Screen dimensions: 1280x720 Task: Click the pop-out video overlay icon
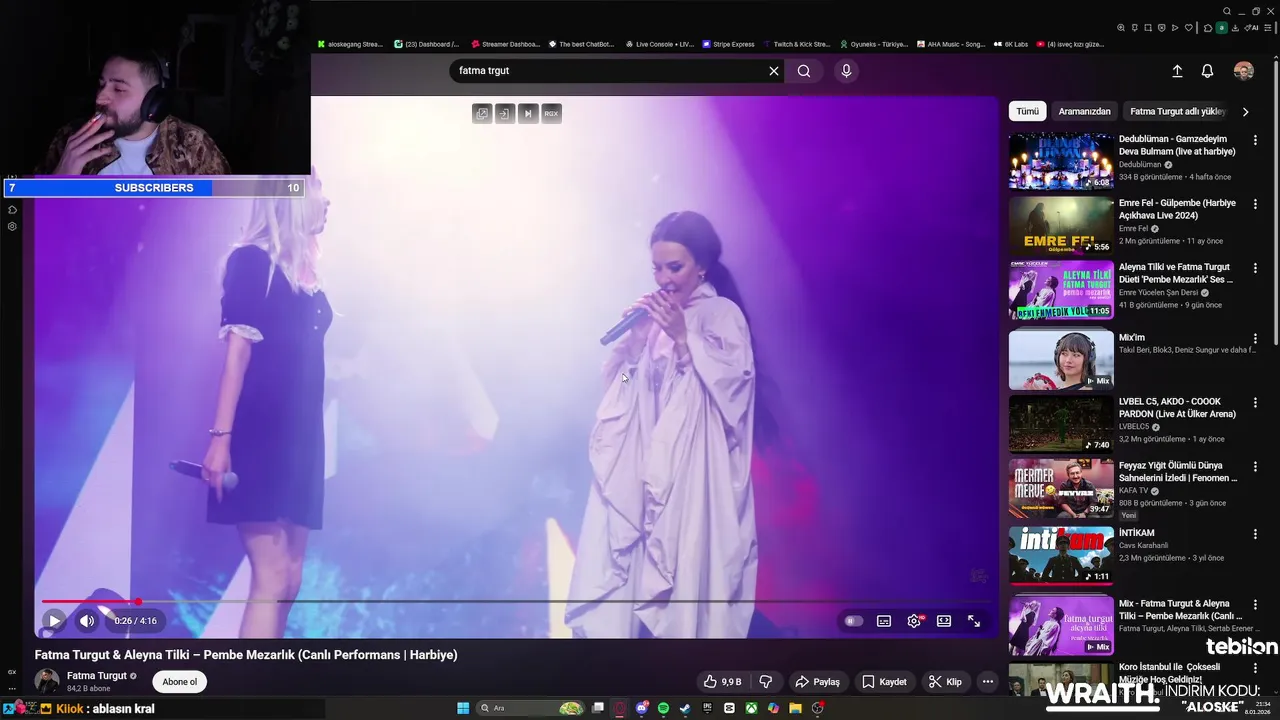coord(482,113)
